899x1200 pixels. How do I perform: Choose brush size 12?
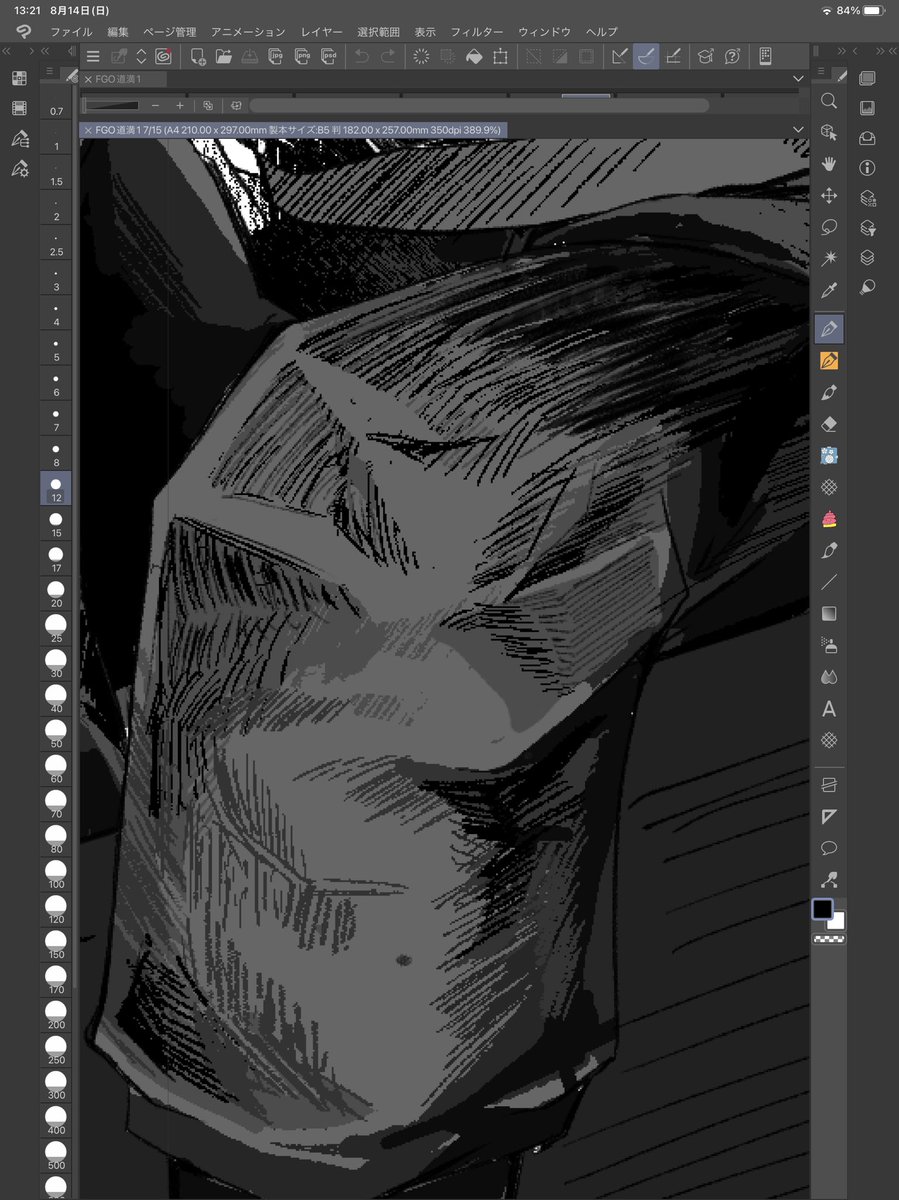tap(56, 490)
